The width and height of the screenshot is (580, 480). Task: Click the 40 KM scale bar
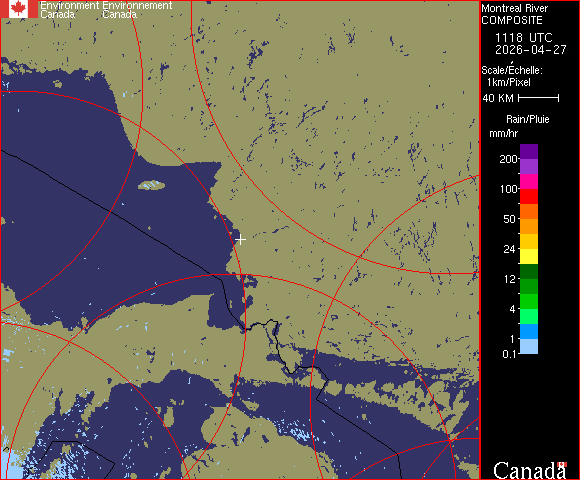click(x=539, y=98)
